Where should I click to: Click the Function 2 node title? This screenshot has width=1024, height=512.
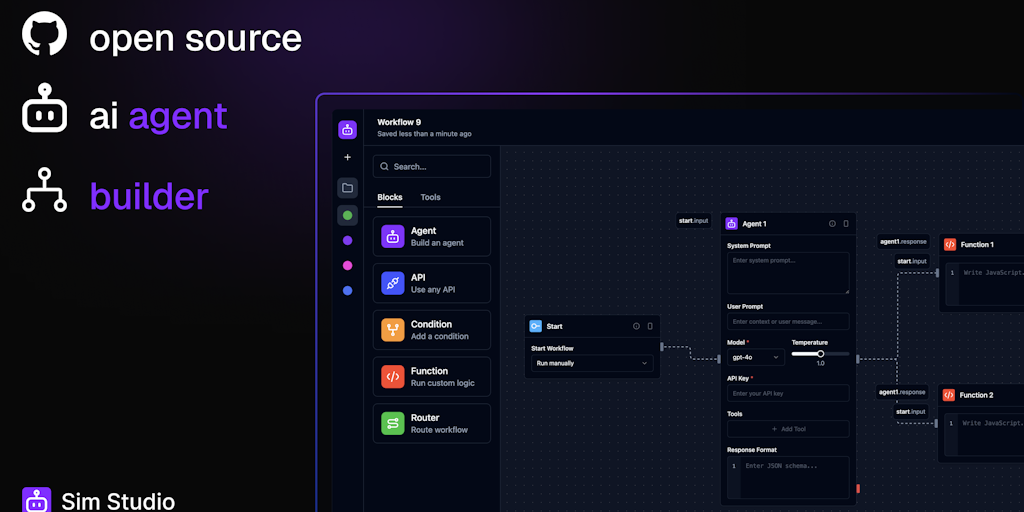(x=976, y=395)
